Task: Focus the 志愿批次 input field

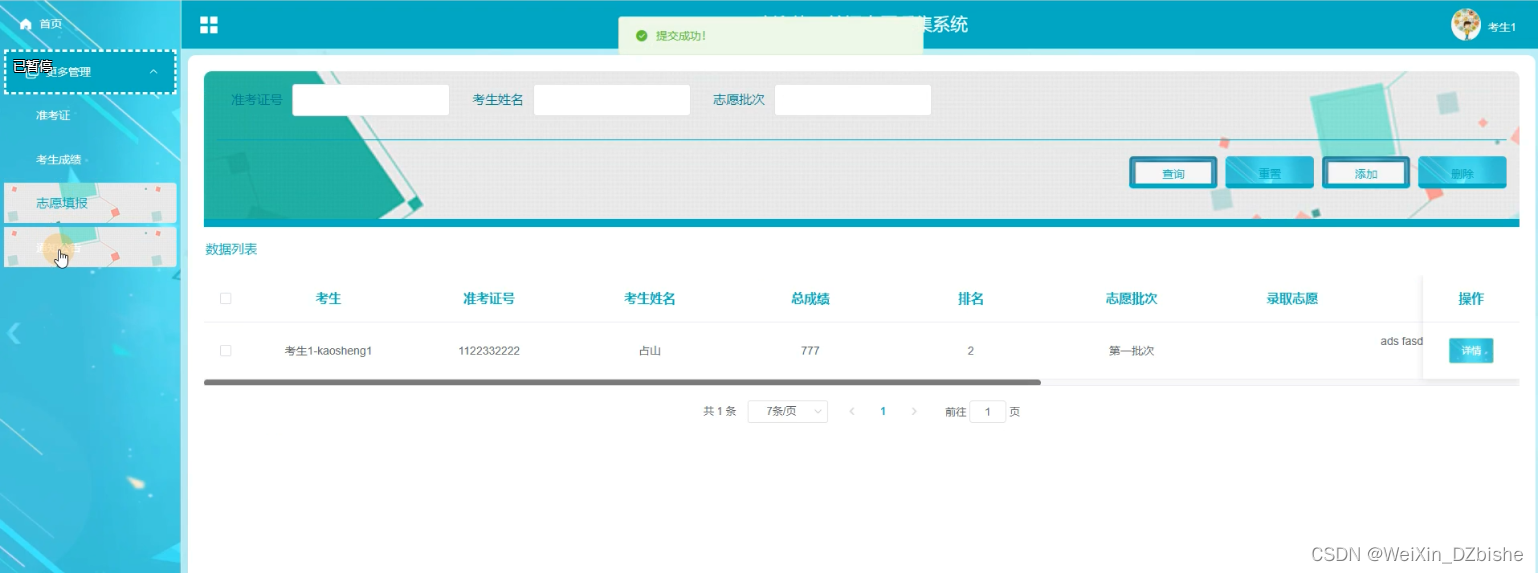Action: pos(853,100)
